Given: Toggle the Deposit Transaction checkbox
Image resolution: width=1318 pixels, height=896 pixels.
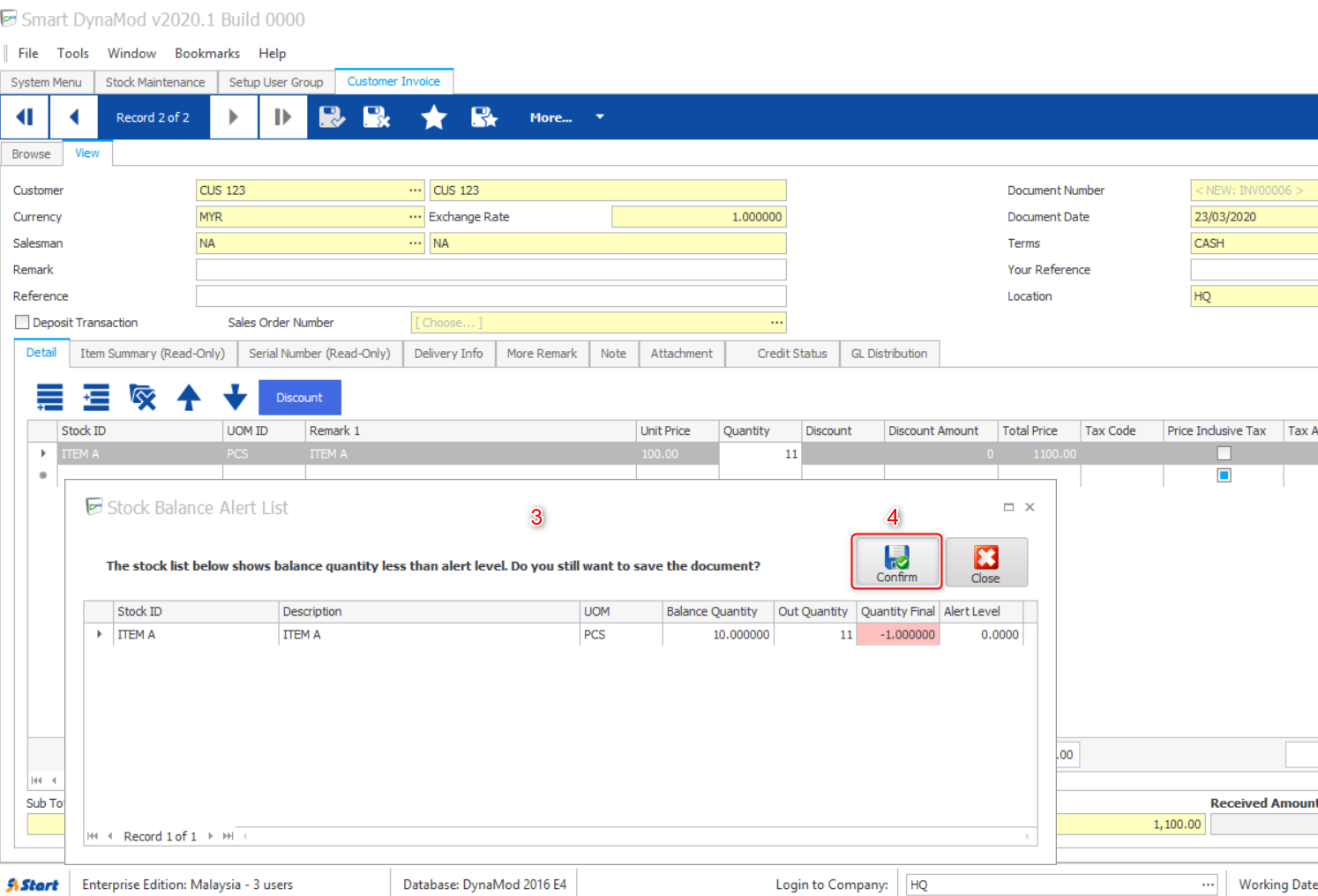Looking at the screenshot, I should (x=22, y=323).
